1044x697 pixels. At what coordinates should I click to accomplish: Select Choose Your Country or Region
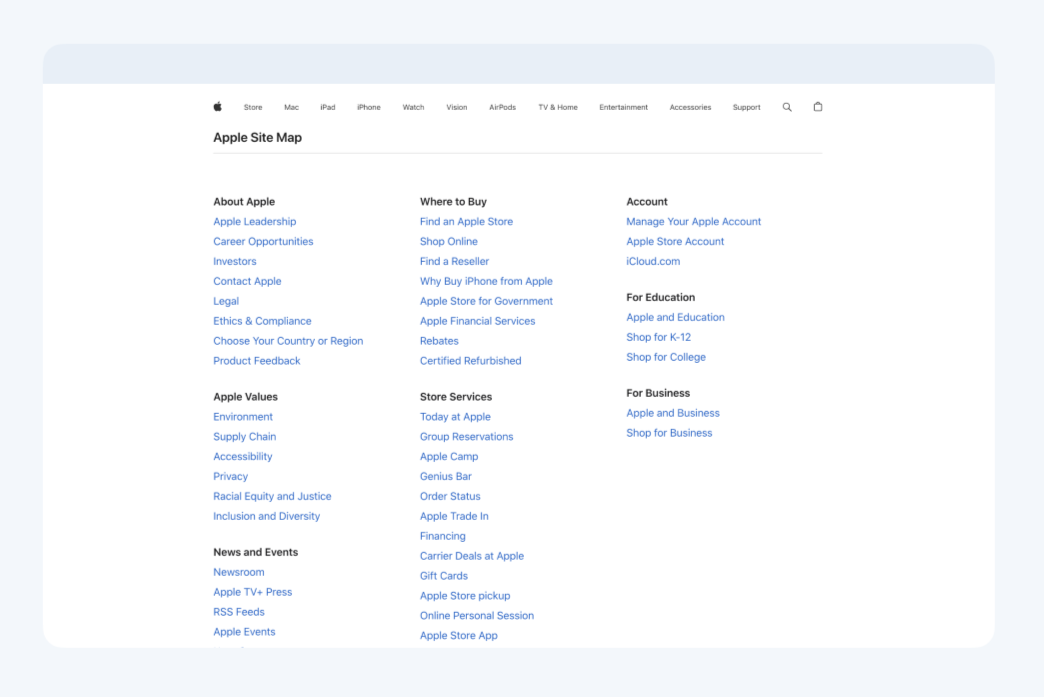click(x=288, y=341)
